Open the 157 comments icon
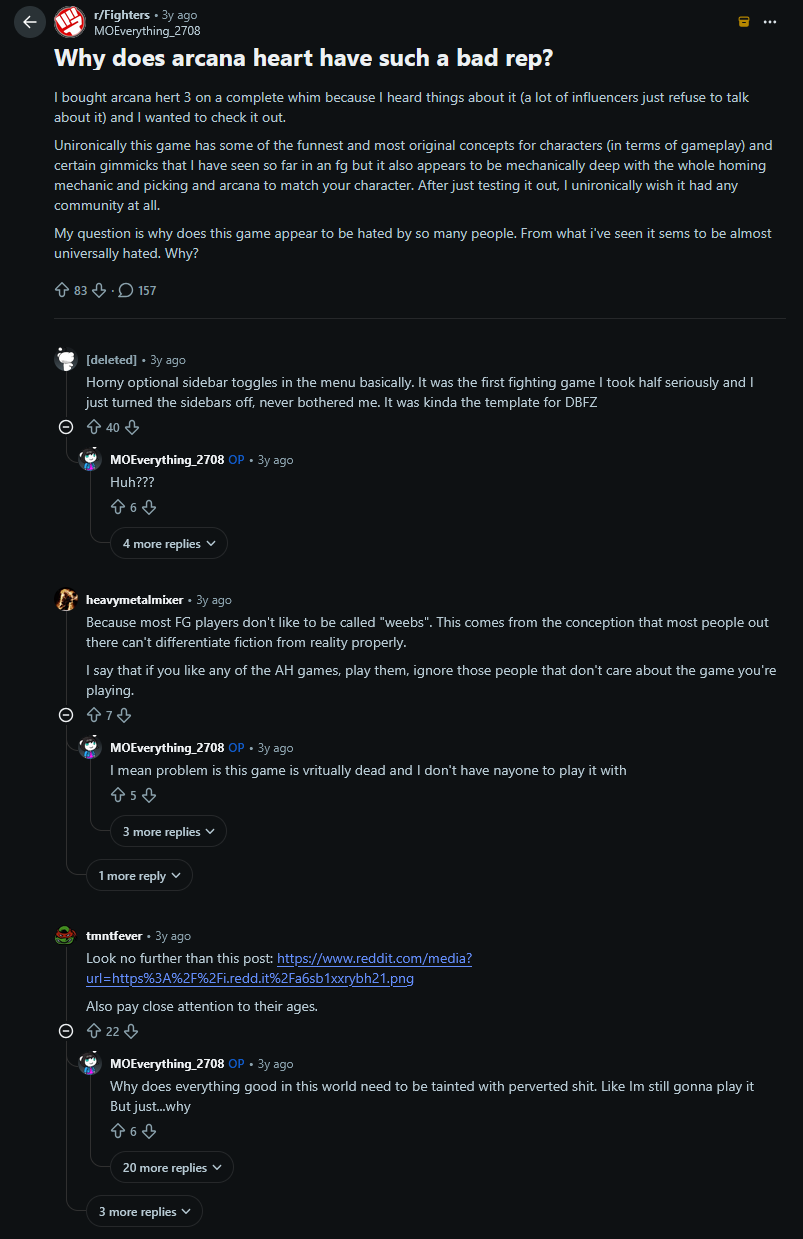Screen dimensions: 803x1239 point(126,290)
